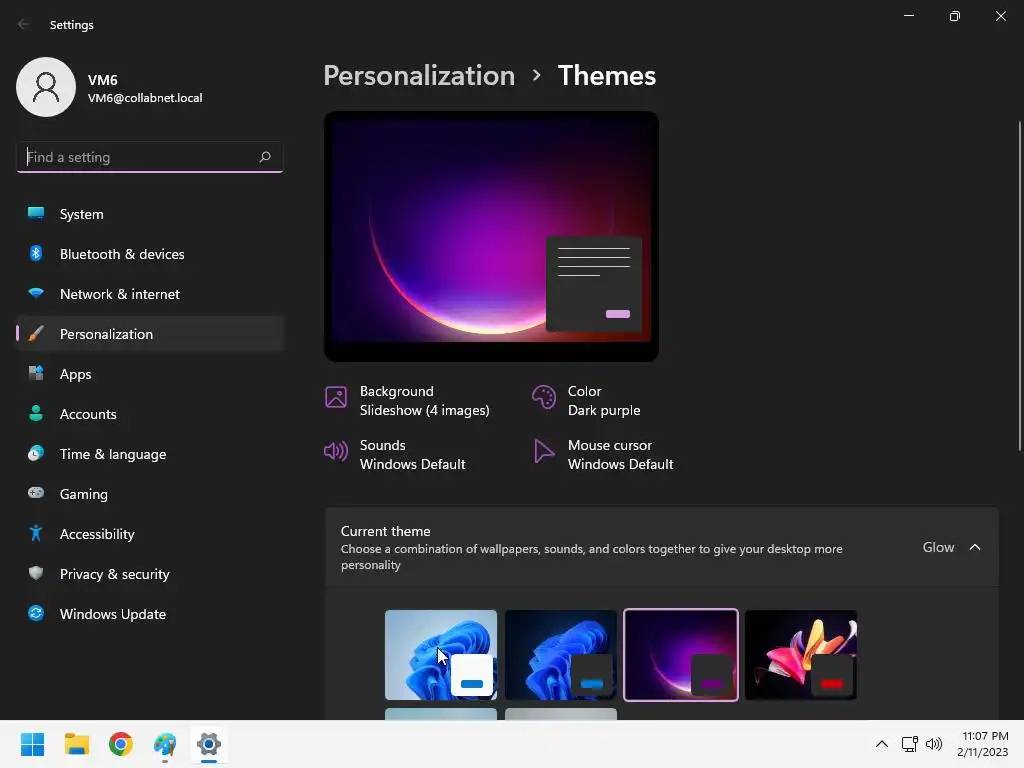1024x768 pixels.
Task: Open Windows Start menu
Action: tap(32, 744)
